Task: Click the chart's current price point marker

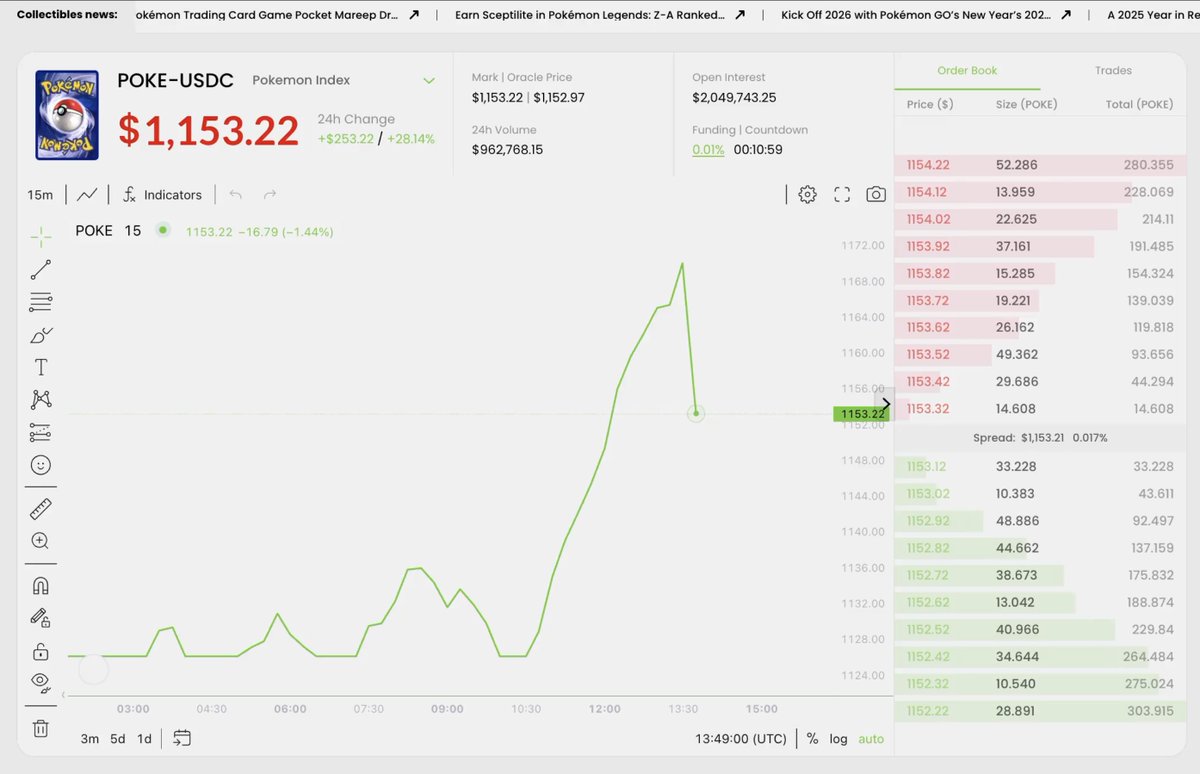Action: pyautogui.click(x=696, y=413)
